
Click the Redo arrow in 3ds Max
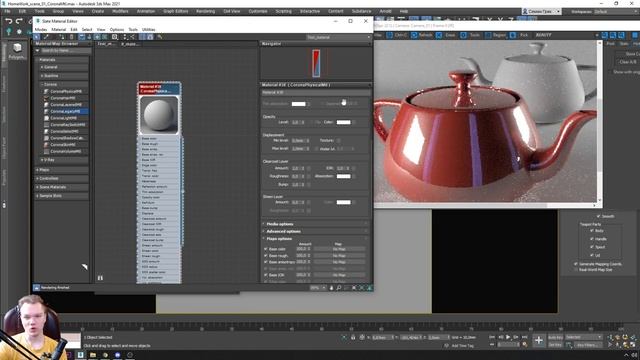(19, 21)
